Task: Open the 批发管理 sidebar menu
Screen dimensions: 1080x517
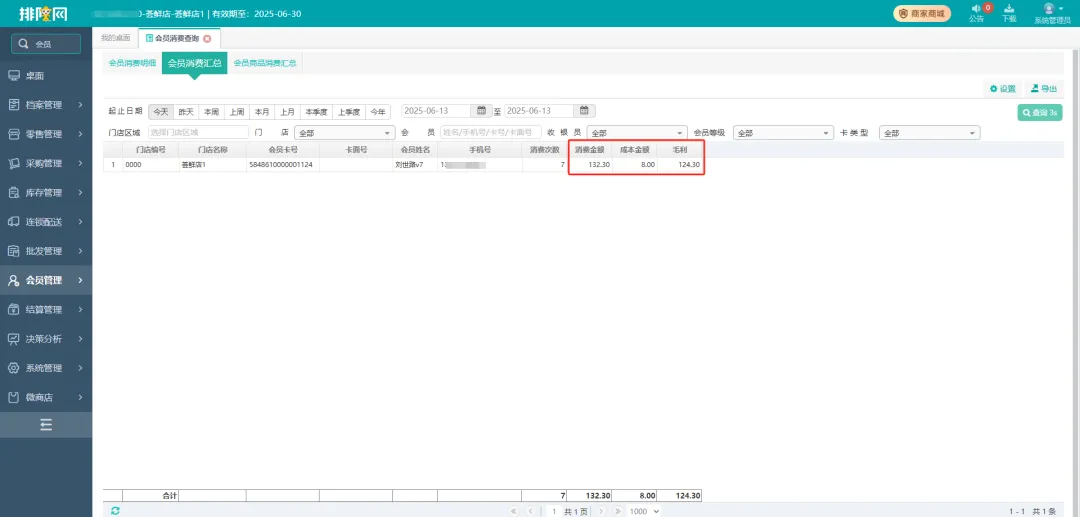Action: [46, 251]
